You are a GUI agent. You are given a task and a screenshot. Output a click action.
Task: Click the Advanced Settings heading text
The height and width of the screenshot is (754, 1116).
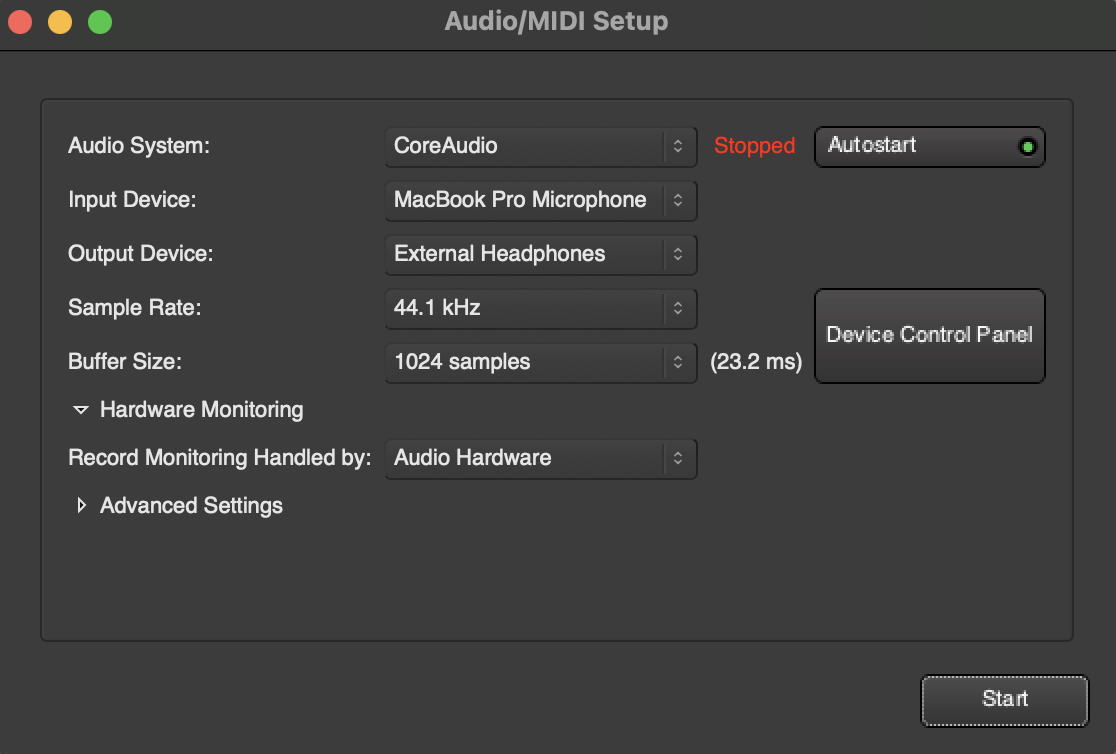pos(191,506)
